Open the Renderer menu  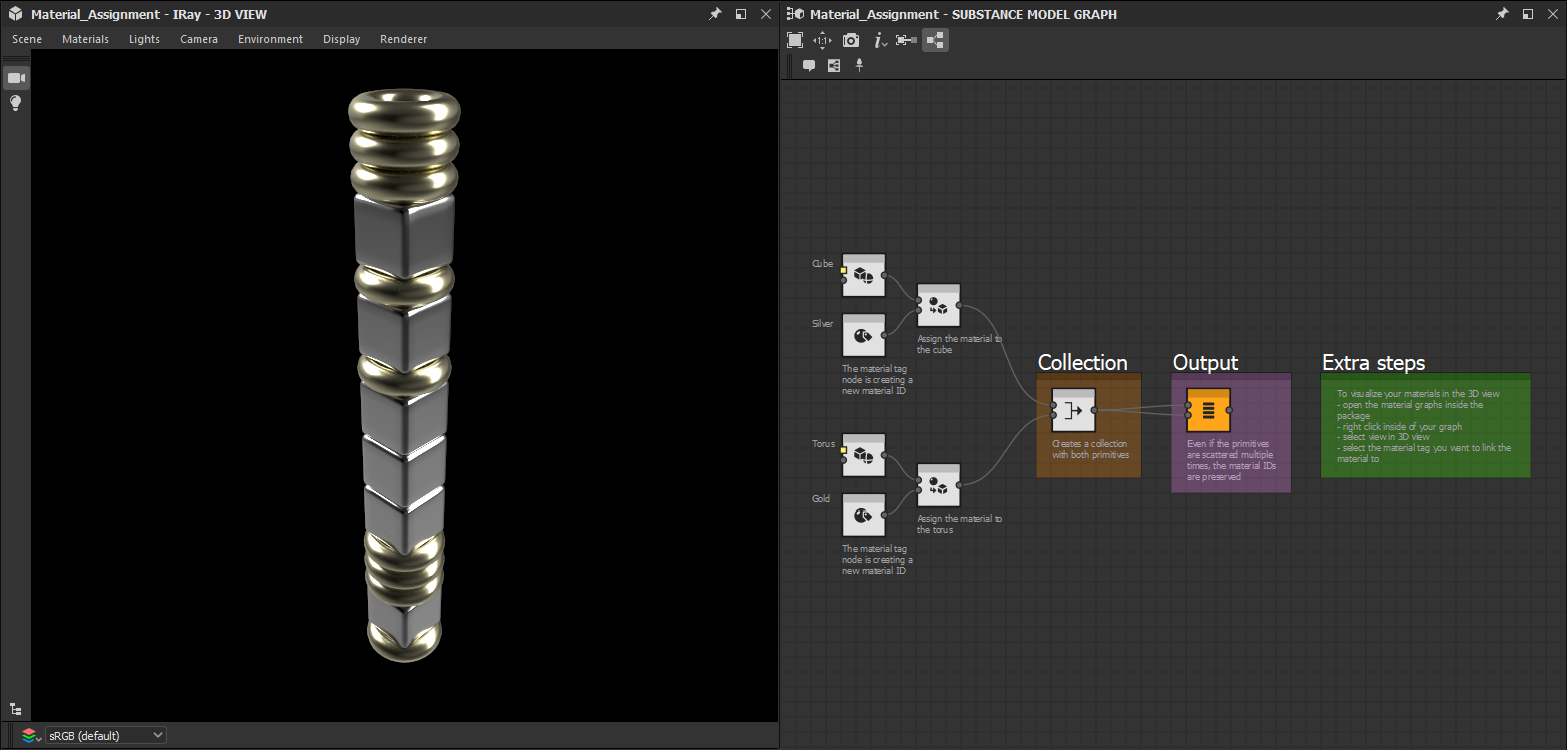[403, 39]
